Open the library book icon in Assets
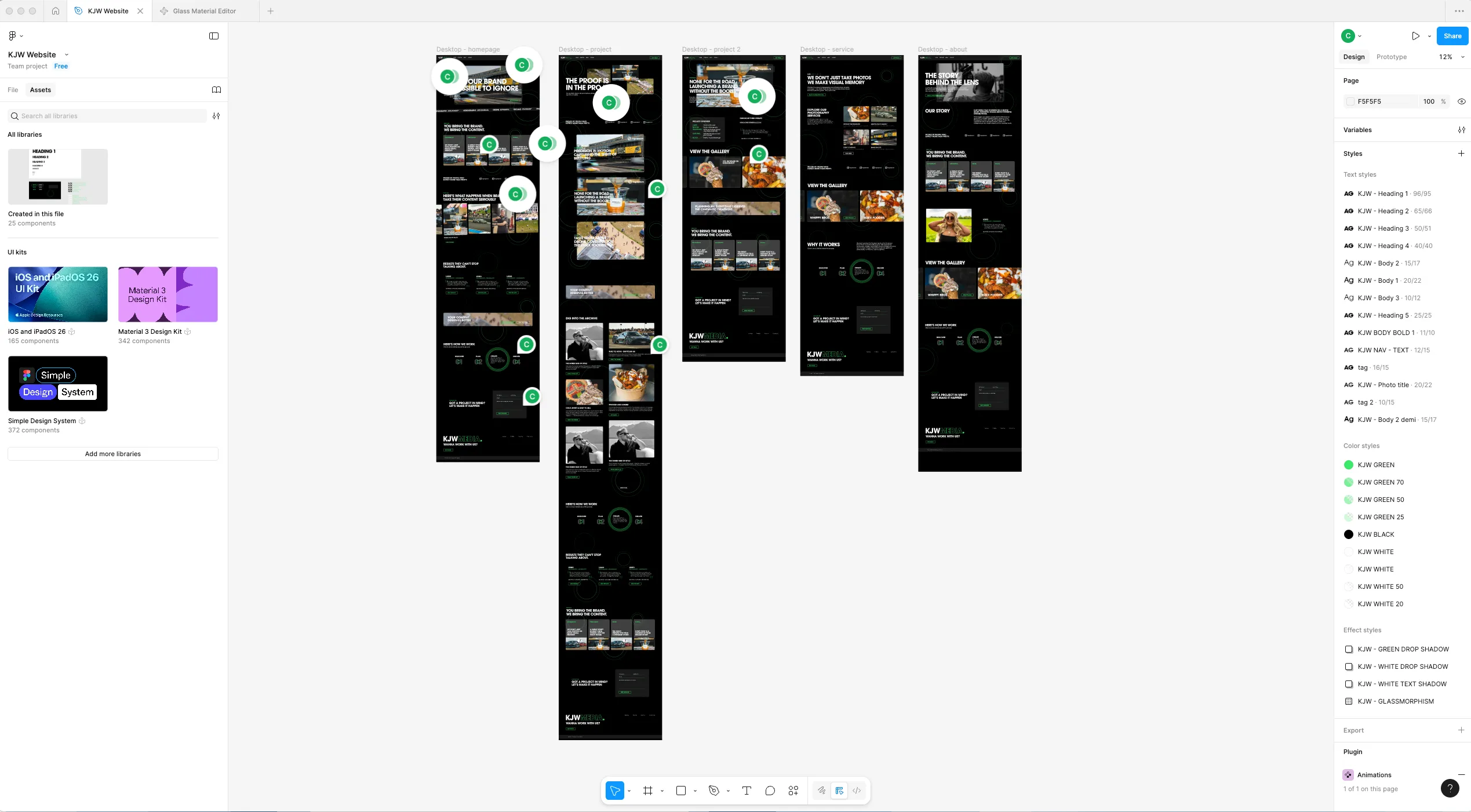1471x812 pixels. click(216, 90)
